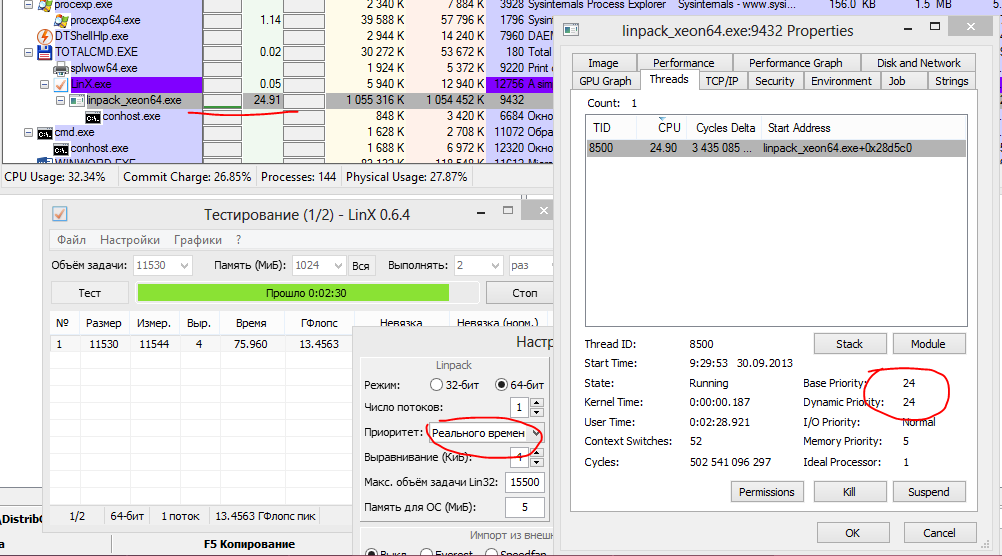Collapse the linpack_xeon64.exe tree node

[x=60, y=100]
